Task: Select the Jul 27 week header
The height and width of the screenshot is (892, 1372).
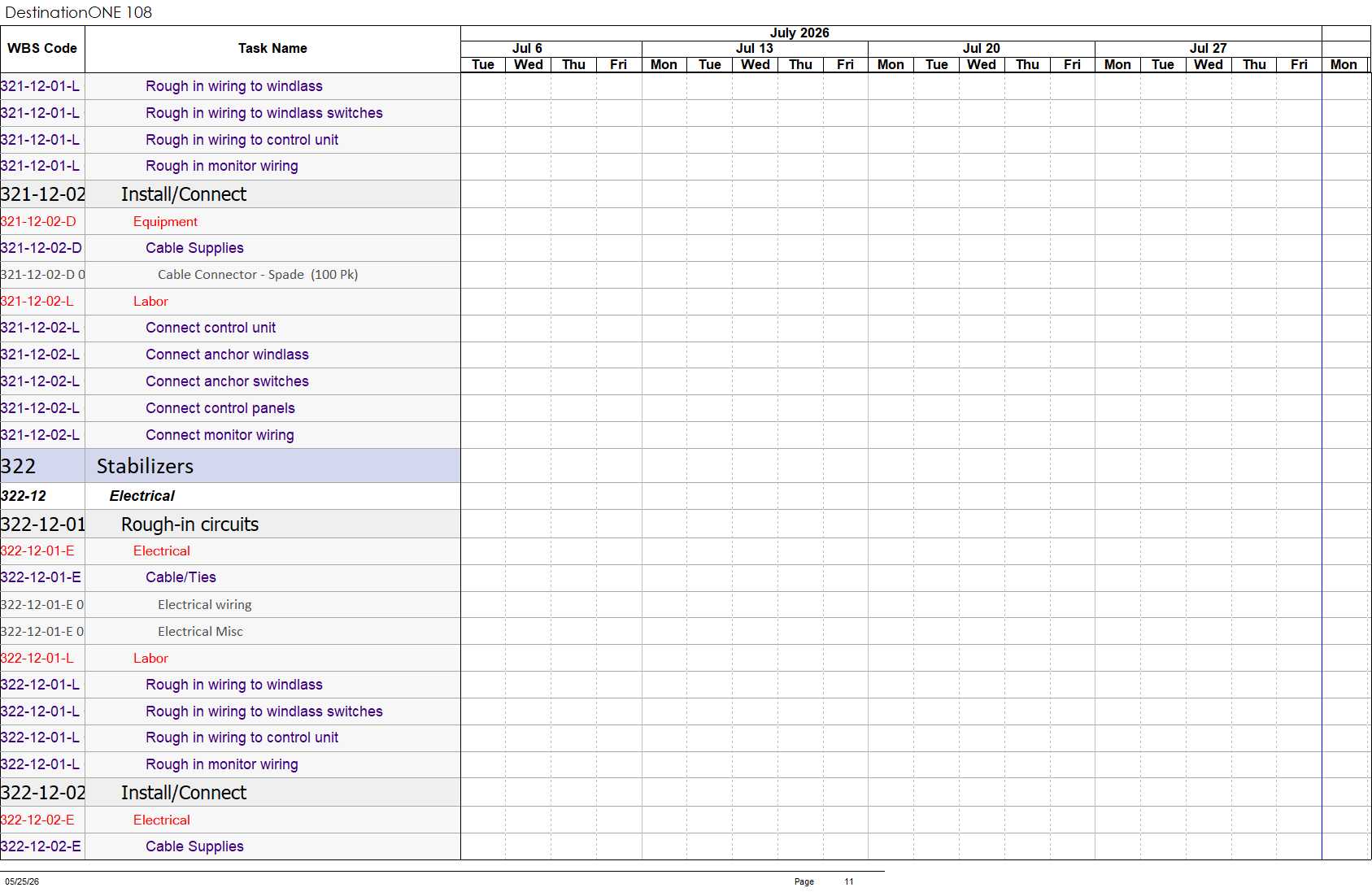Action: coord(1208,49)
